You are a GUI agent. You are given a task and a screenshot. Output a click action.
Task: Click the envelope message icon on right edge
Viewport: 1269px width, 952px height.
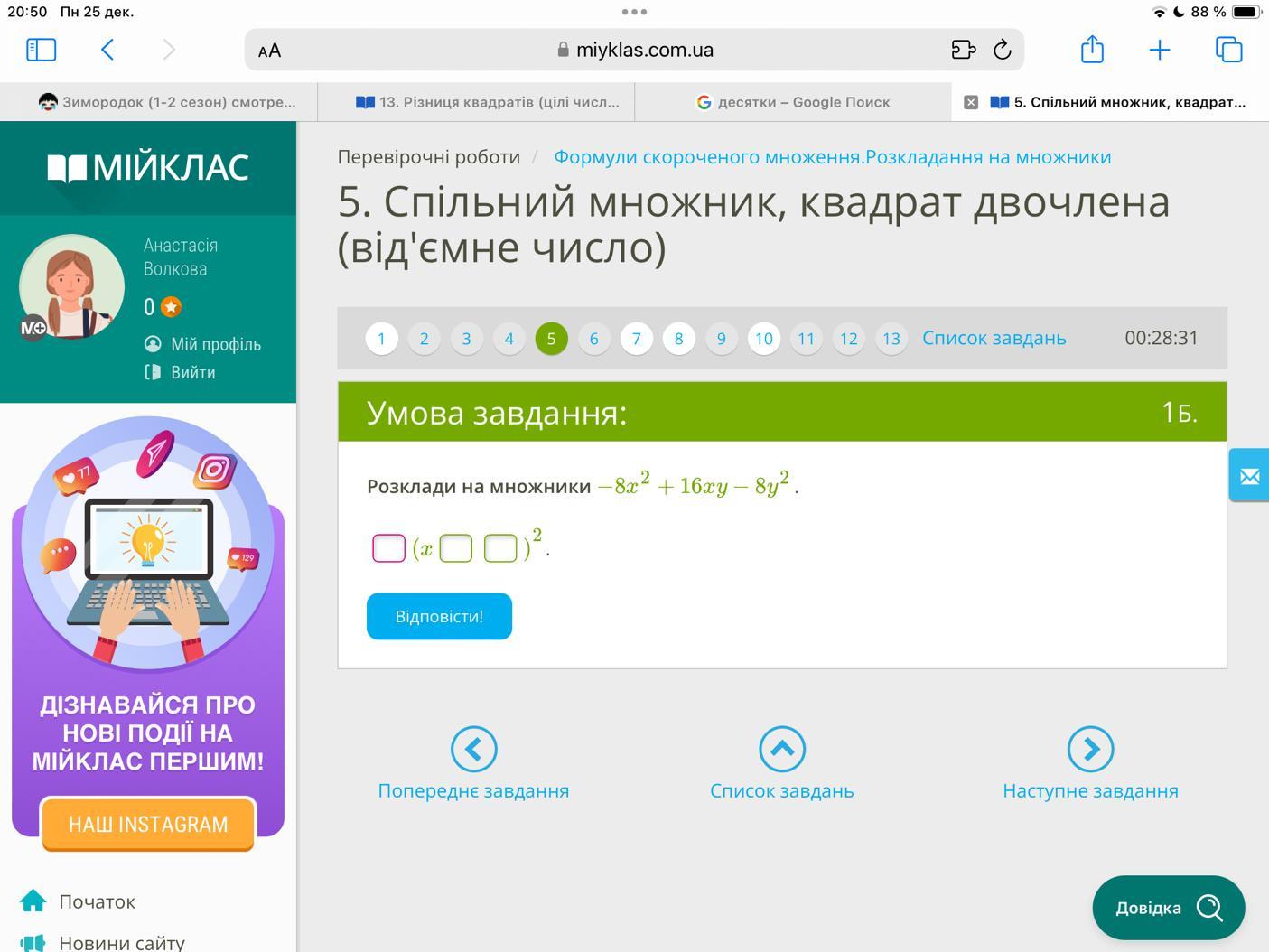(x=1249, y=476)
